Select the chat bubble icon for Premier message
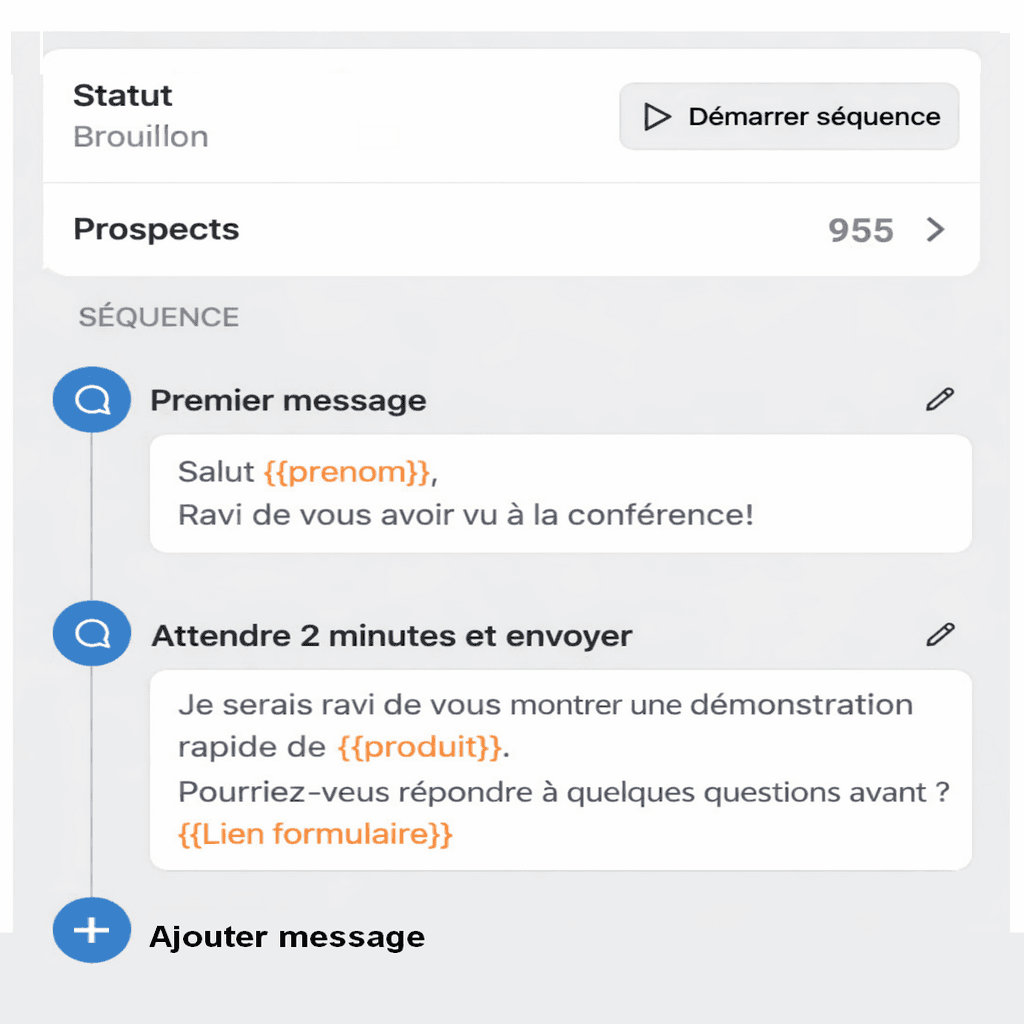This screenshot has height=1024, width=1024. pos(91,399)
